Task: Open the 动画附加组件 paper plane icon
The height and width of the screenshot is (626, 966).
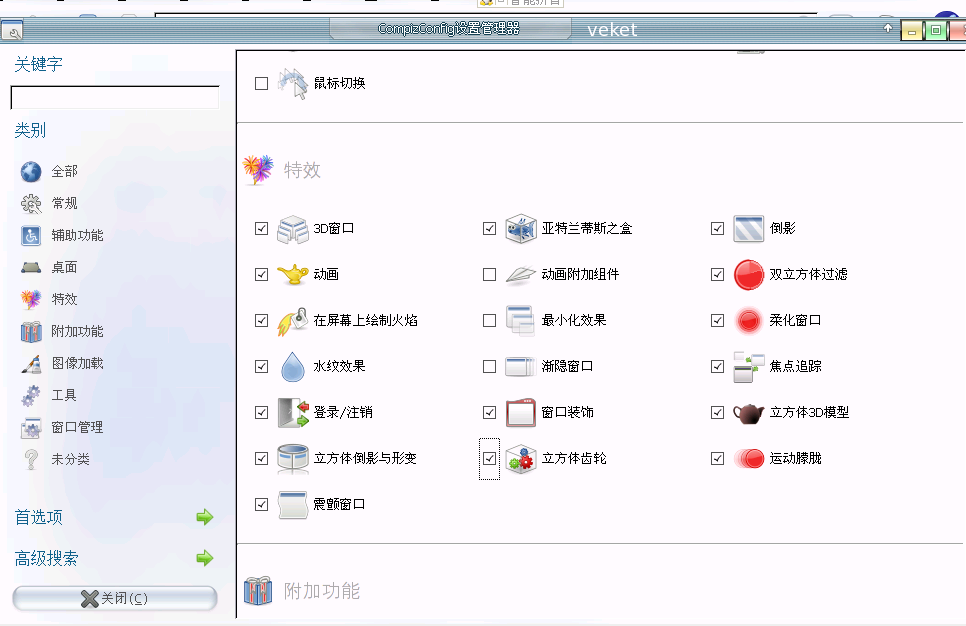Action: [x=521, y=275]
